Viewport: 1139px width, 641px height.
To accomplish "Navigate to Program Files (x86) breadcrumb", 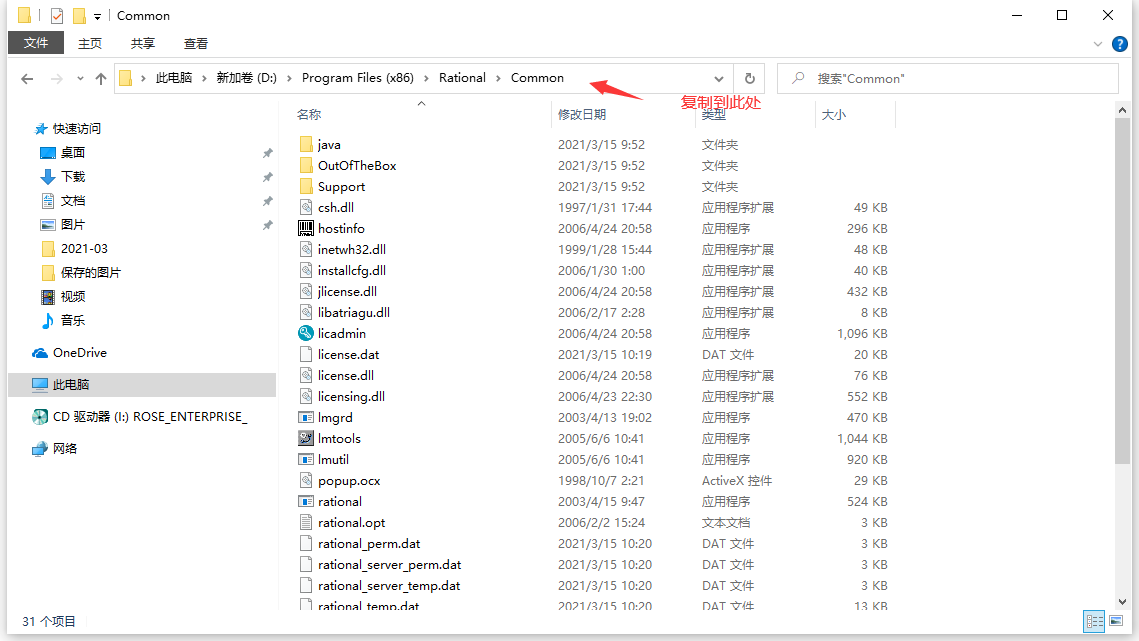I will (357, 78).
